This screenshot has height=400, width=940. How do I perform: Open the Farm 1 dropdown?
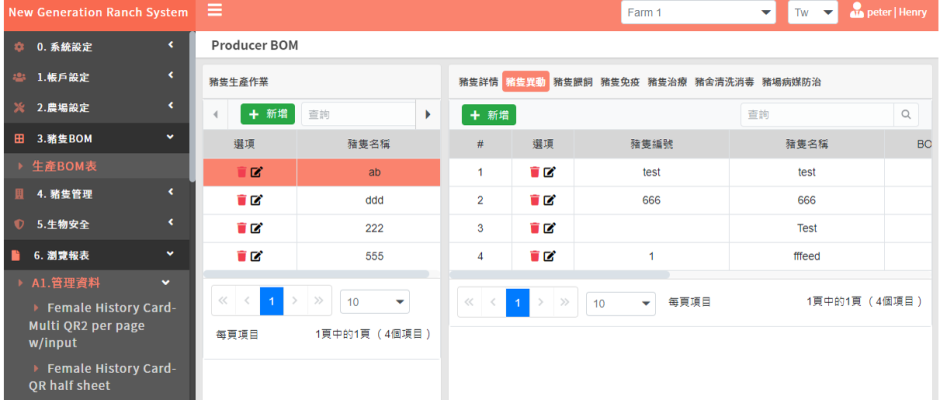pos(698,12)
